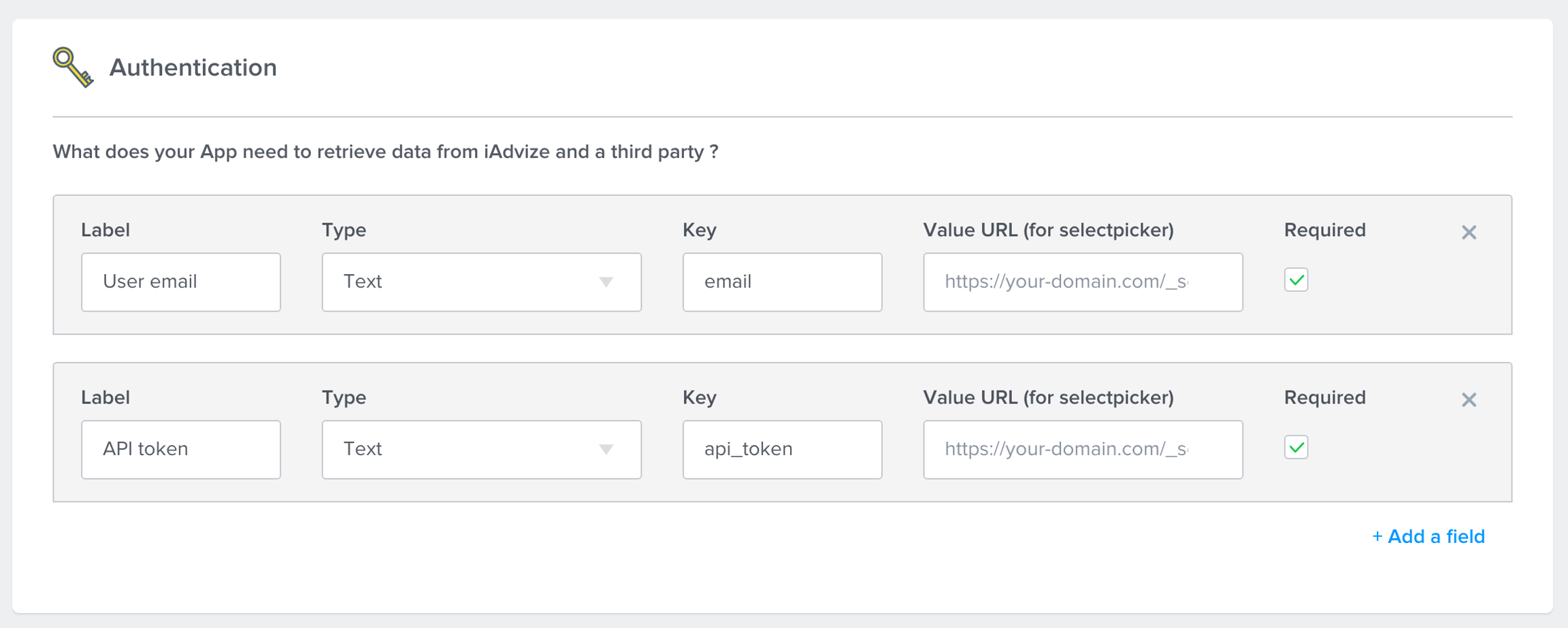Viewport: 1568px width, 628px height.
Task: Focus the Label input containing User email
Action: (181, 282)
